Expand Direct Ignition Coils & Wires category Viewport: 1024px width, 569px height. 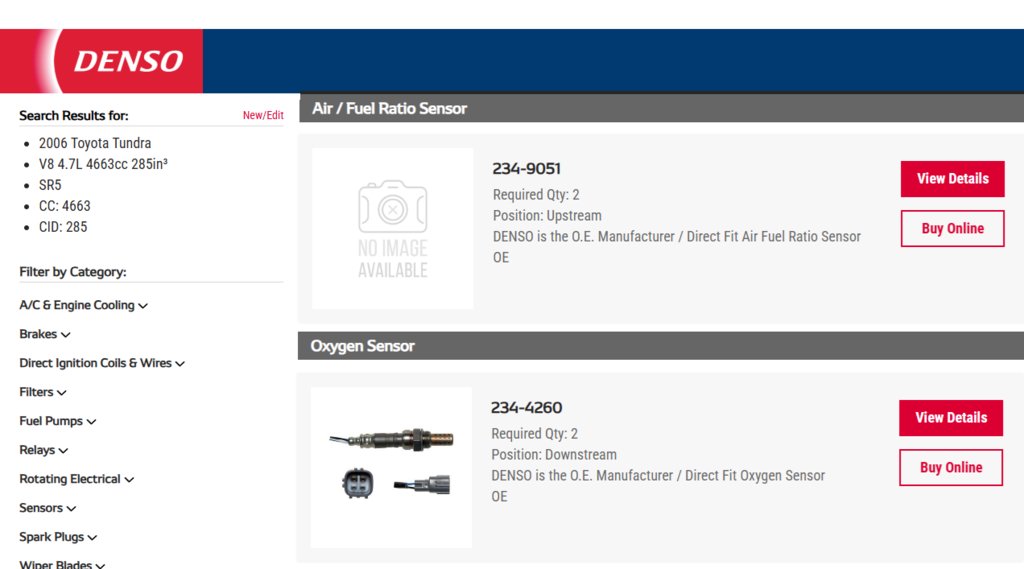(x=102, y=363)
